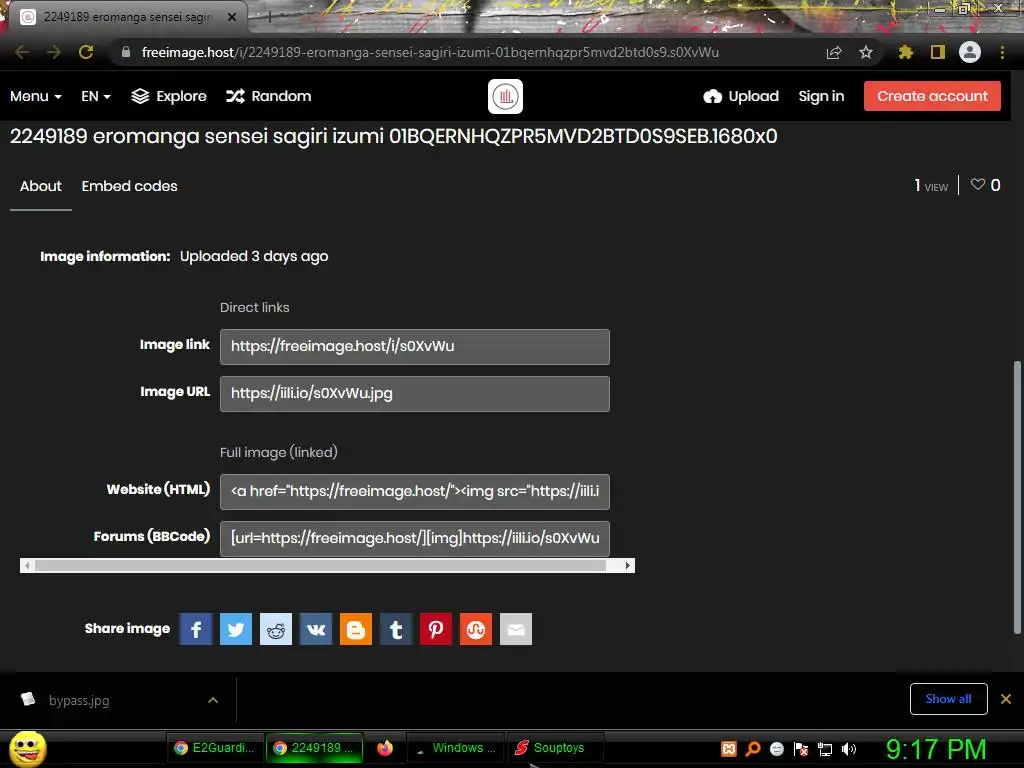Click the Upload button
Screen dimensions: 1024x768
pyautogui.click(x=741, y=96)
